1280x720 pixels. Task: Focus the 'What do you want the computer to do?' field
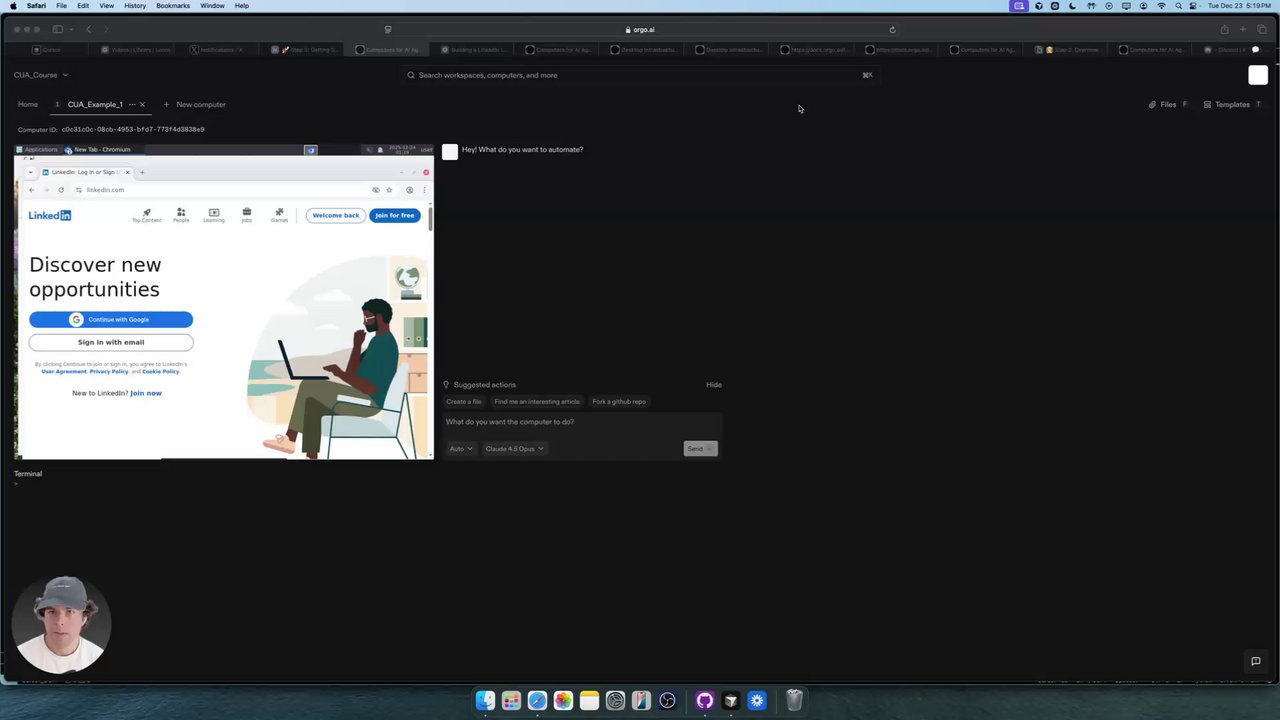[x=582, y=422]
